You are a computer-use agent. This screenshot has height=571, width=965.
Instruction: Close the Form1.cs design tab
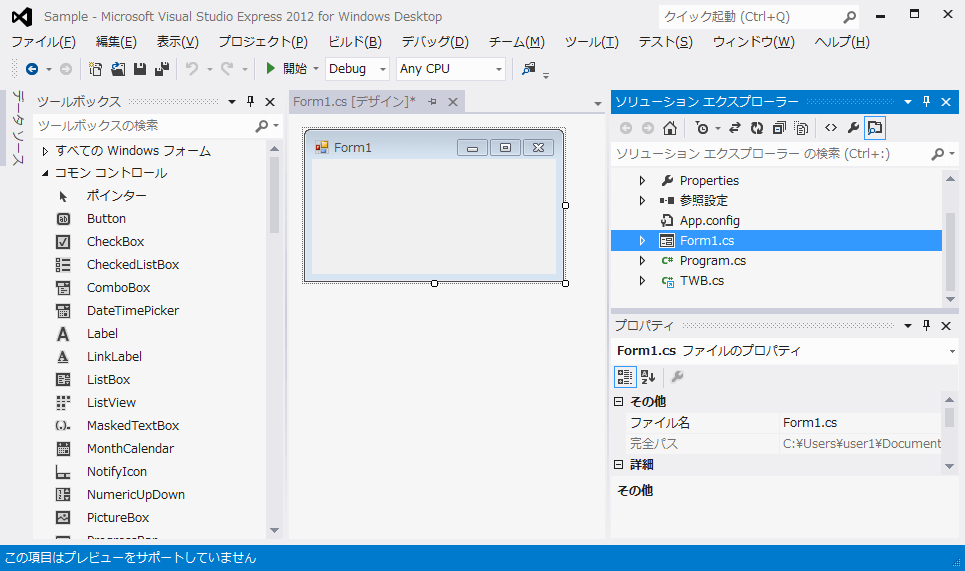[x=453, y=102]
